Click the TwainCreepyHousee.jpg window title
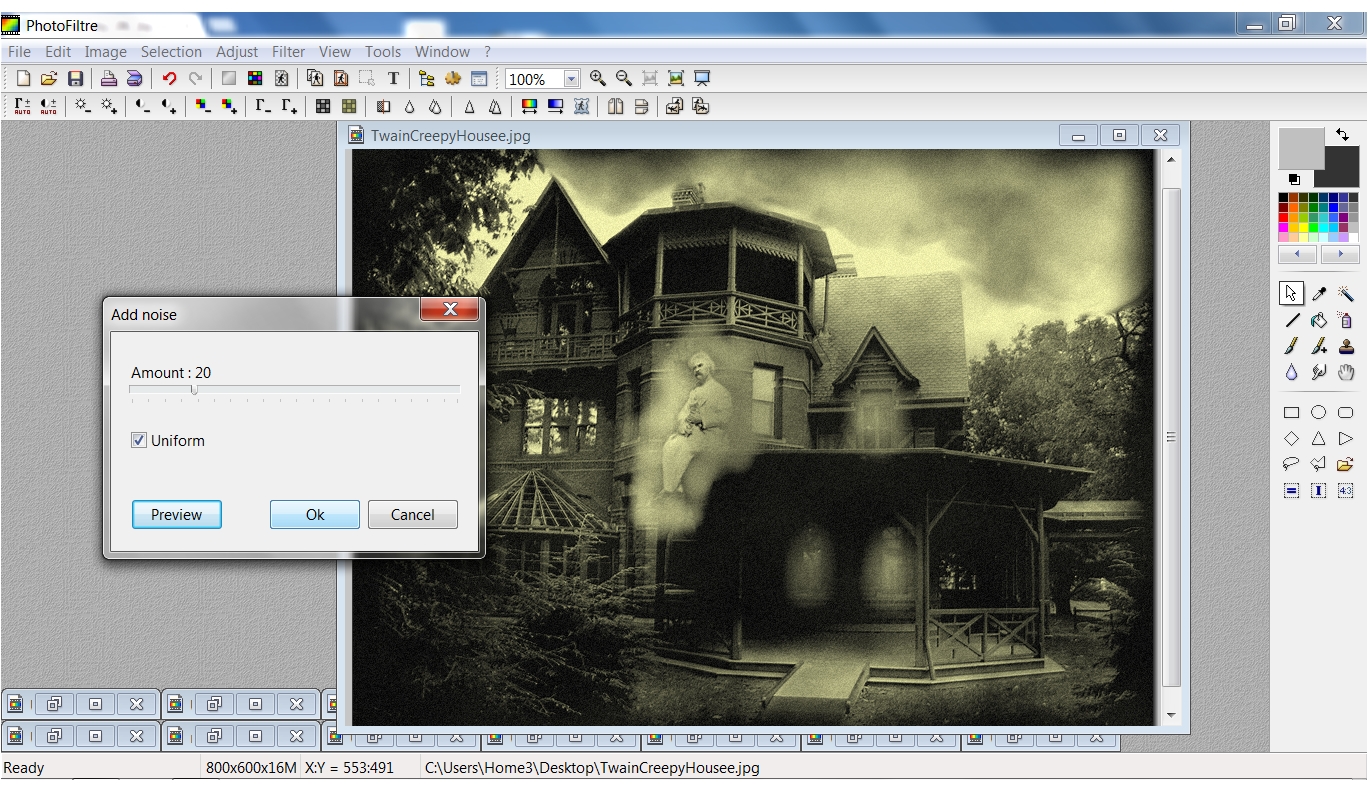Viewport: 1368px width, 792px height. 450,136
